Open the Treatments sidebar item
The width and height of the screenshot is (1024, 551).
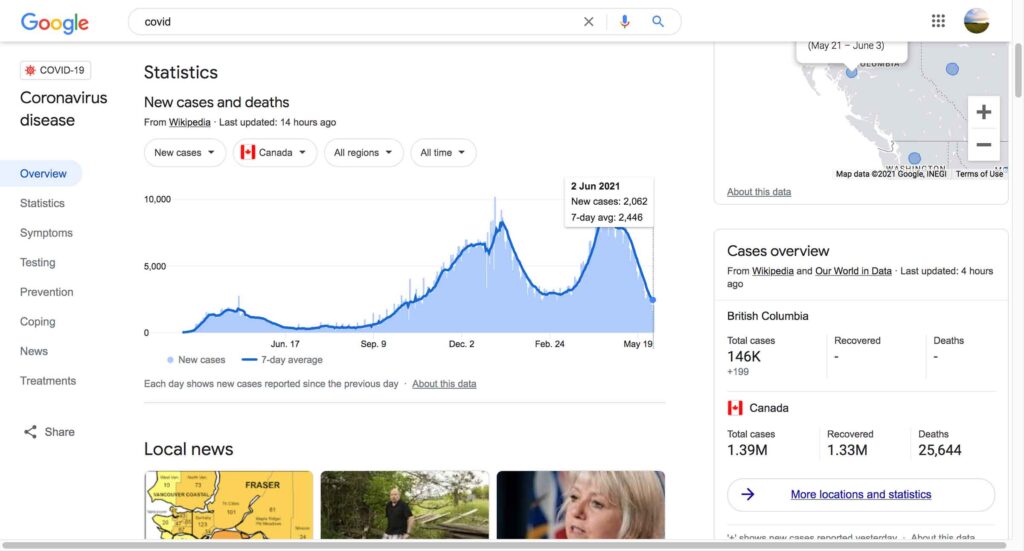[48, 381]
